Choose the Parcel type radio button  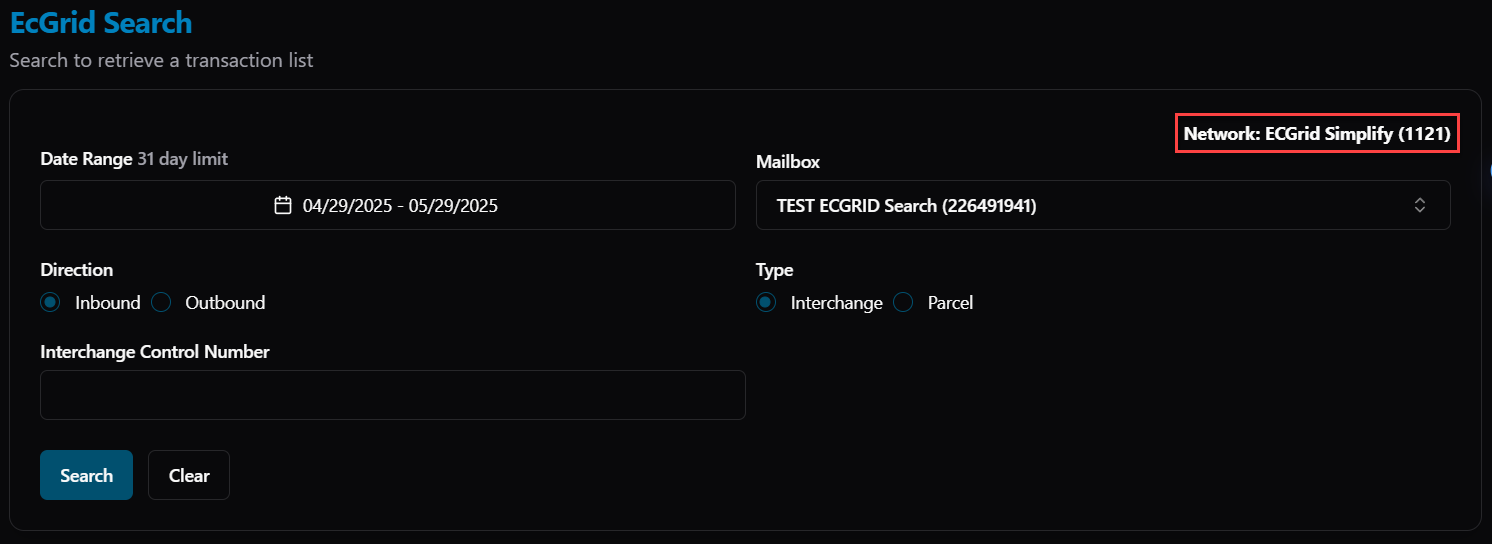tap(903, 302)
